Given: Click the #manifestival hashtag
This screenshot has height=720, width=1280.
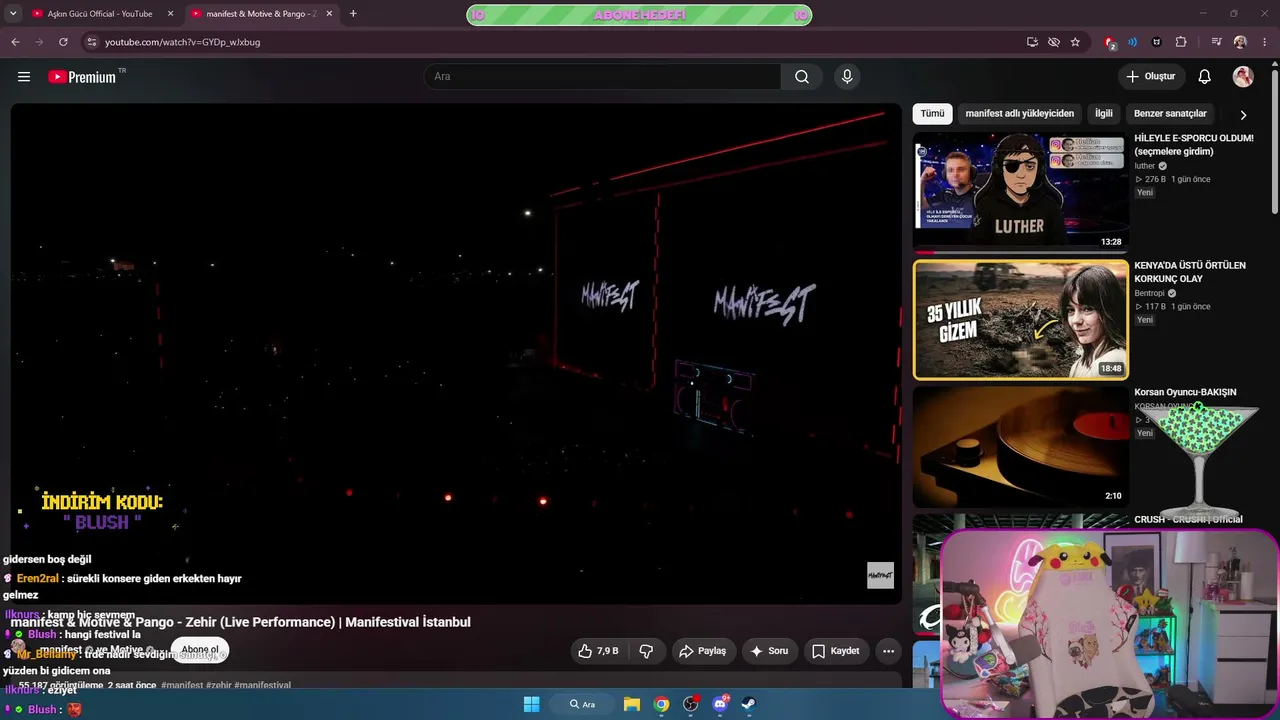Looking at the screenshot, I should [x=263, y=686].
